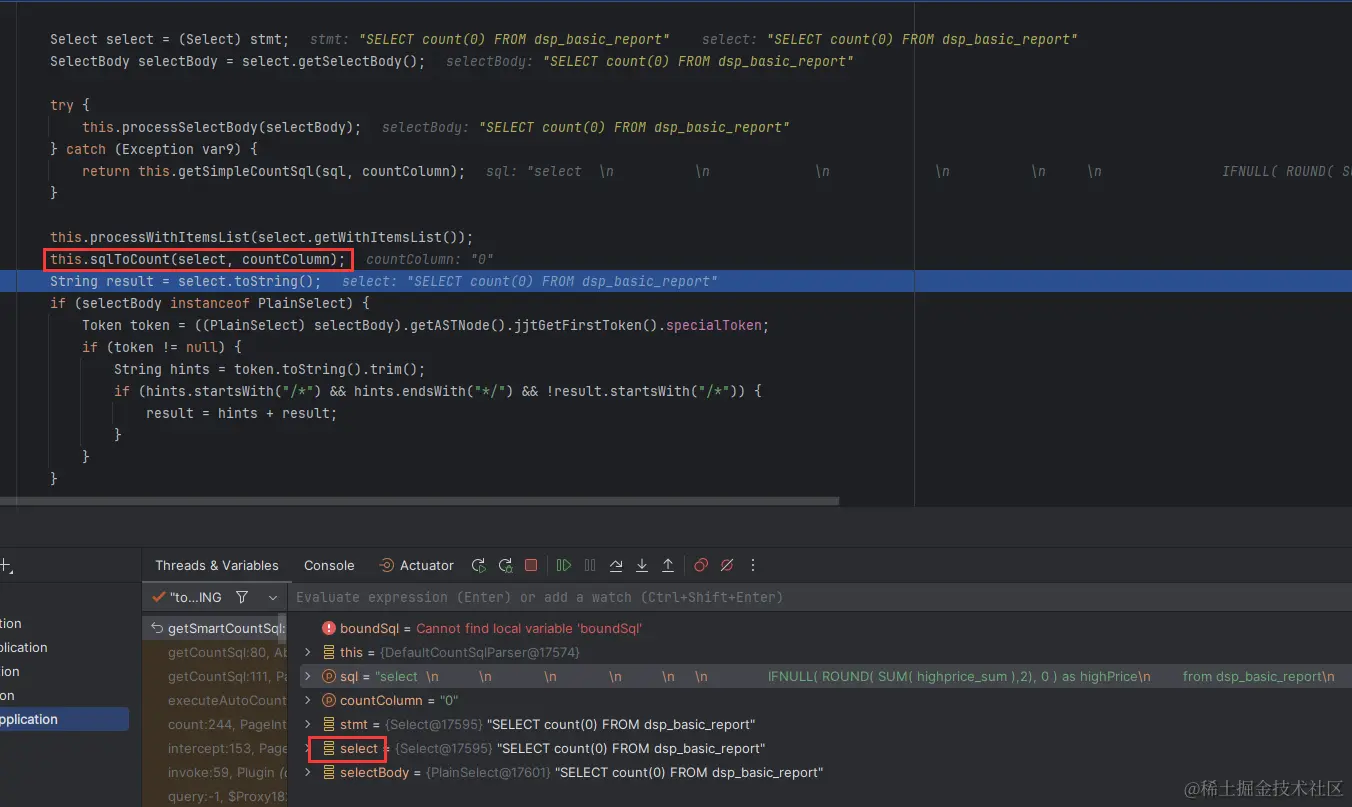
Task: Stop the debug session
Action: 531,565
